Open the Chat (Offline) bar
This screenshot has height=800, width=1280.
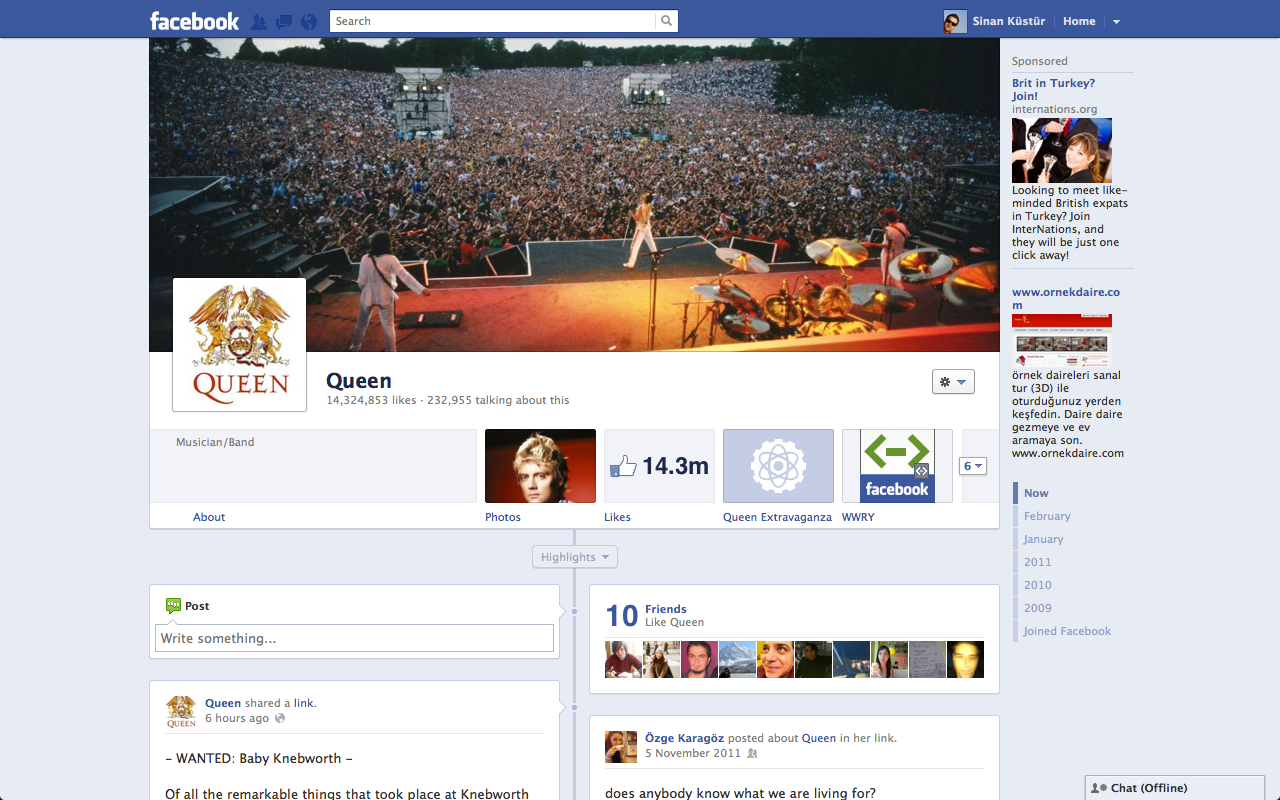(x=1181, y=788)
